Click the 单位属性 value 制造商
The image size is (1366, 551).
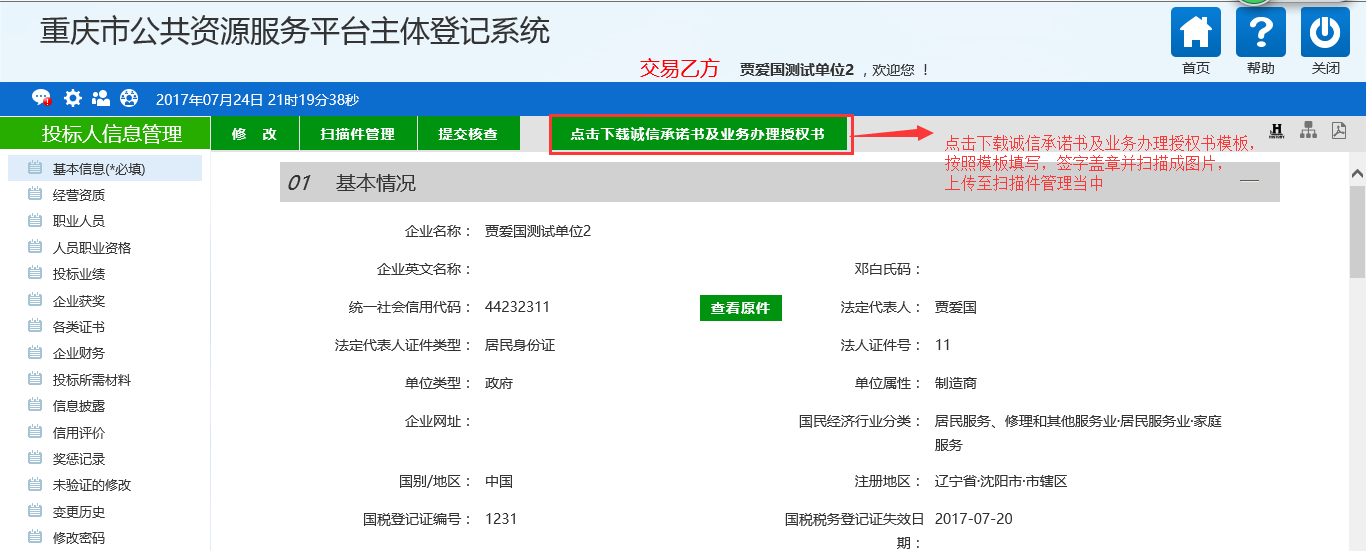coord(955,383)
